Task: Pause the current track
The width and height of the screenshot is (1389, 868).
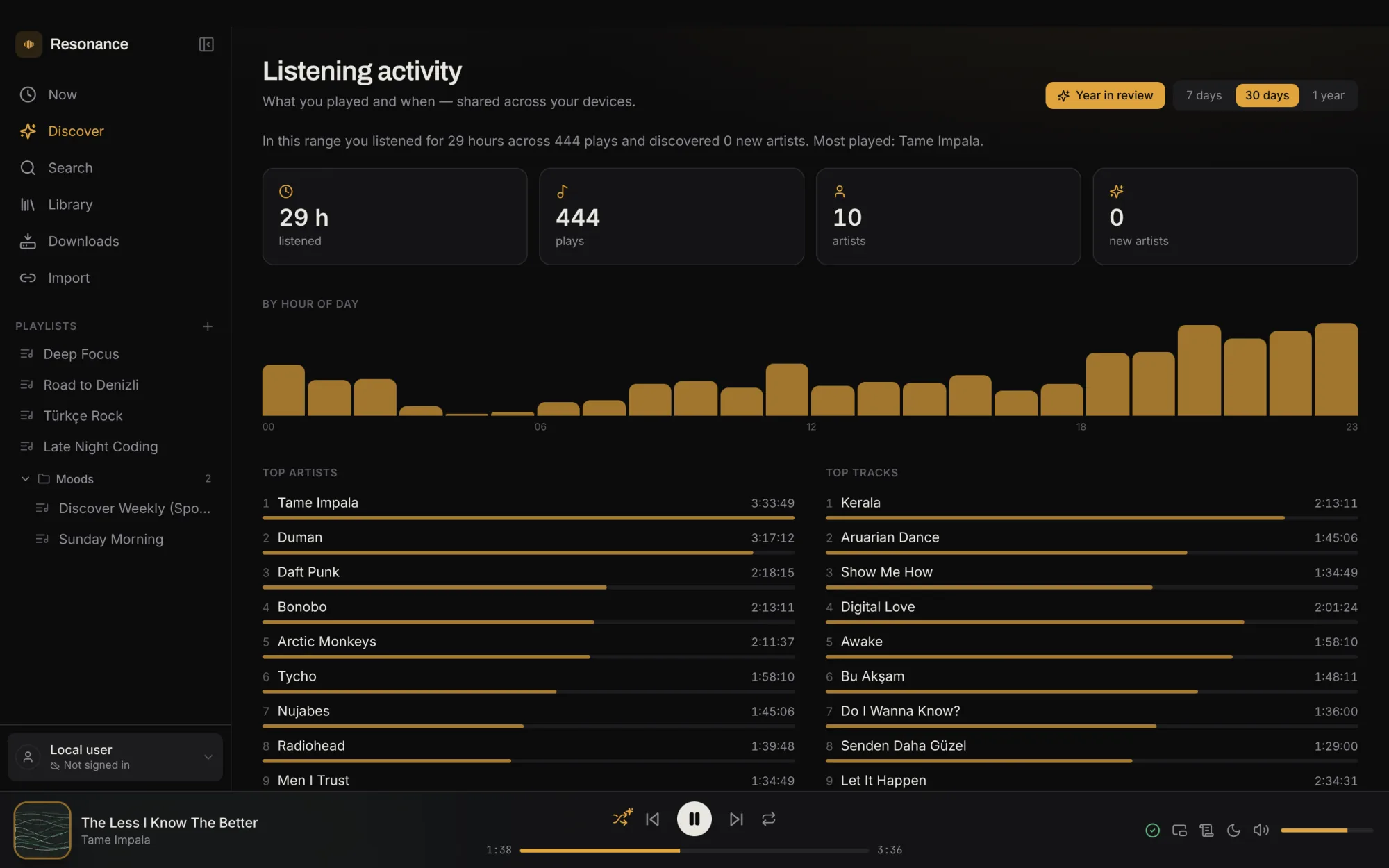Action: (x=694, y=819)
